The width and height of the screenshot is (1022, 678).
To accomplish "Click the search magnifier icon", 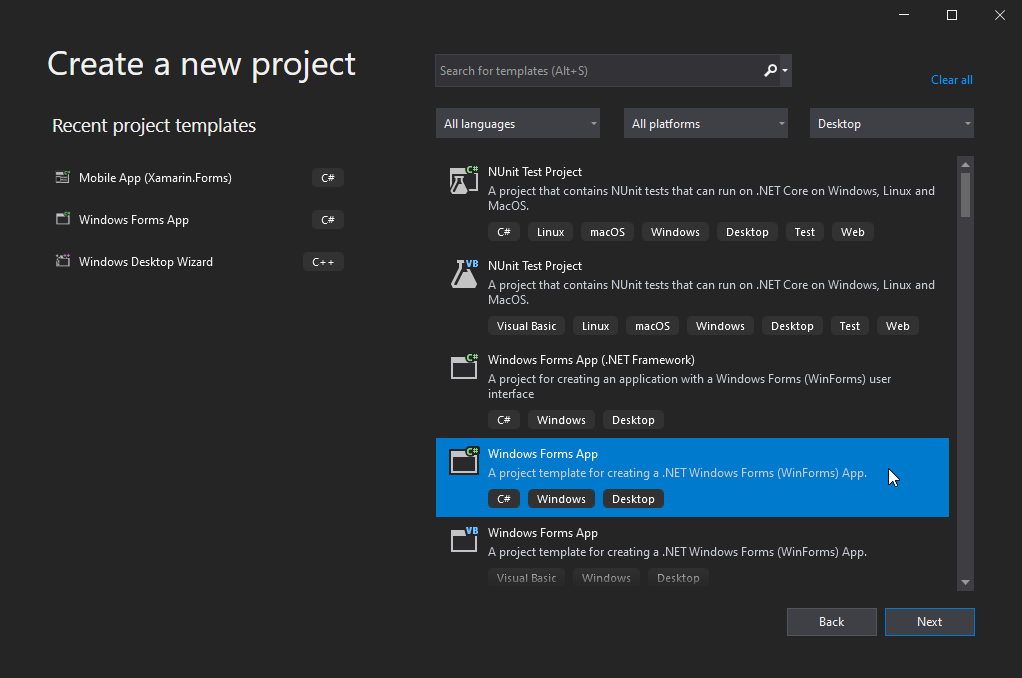I will (769, 70).
